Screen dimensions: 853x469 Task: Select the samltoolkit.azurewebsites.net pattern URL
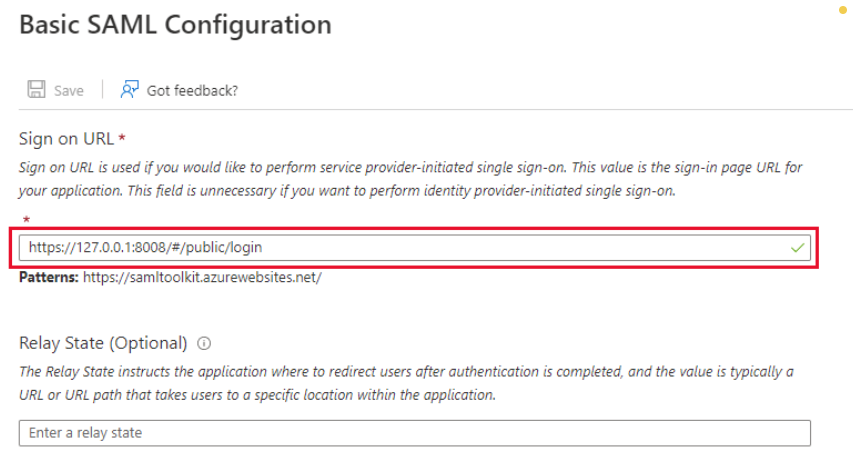pyautogui.click(x=202, y=277)
